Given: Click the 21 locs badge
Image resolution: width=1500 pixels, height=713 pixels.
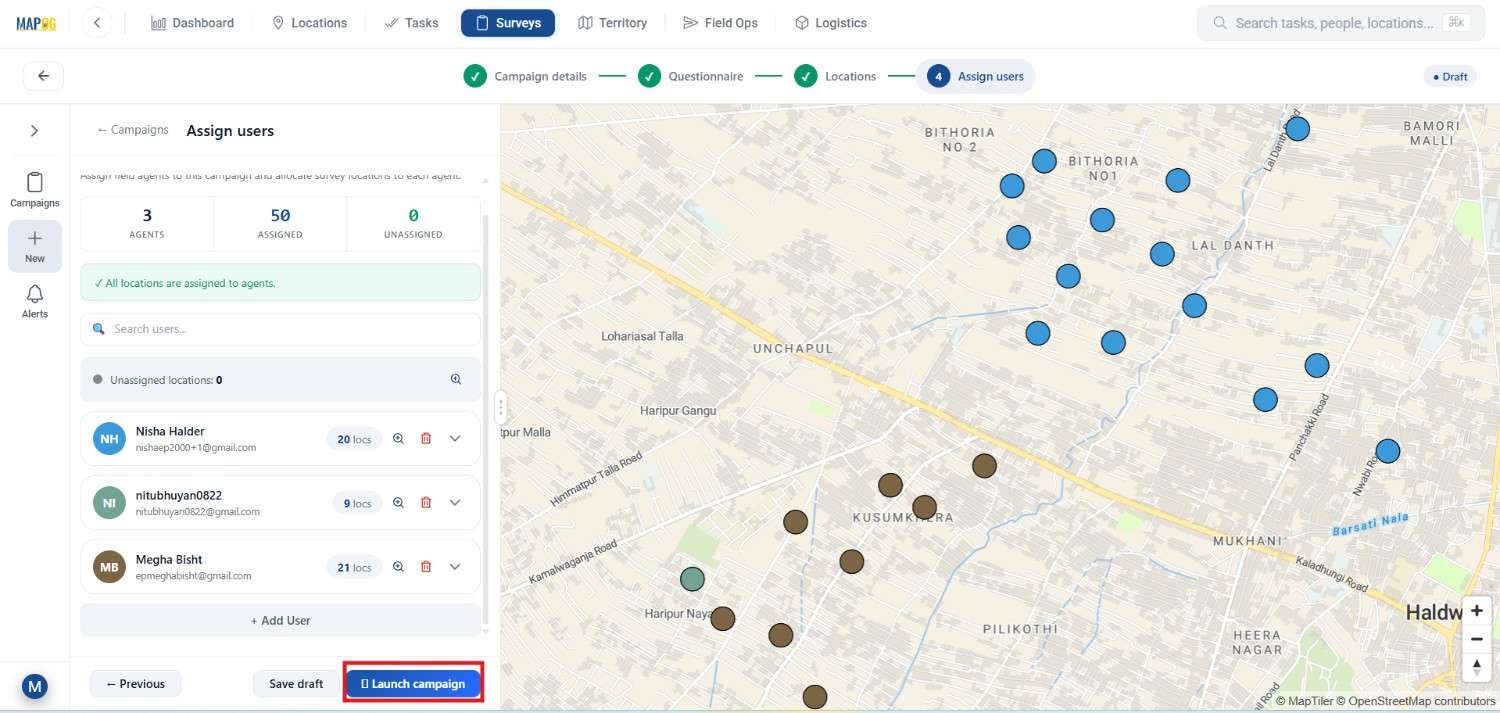Looking at the screenshot, I should (354, 567).
